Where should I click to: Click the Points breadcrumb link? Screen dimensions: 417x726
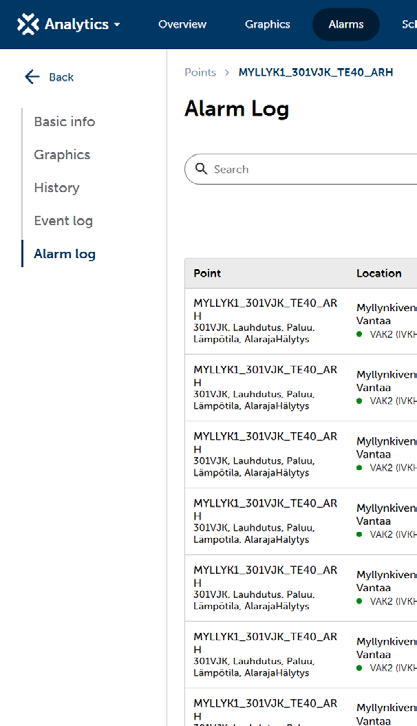(200, 73)
